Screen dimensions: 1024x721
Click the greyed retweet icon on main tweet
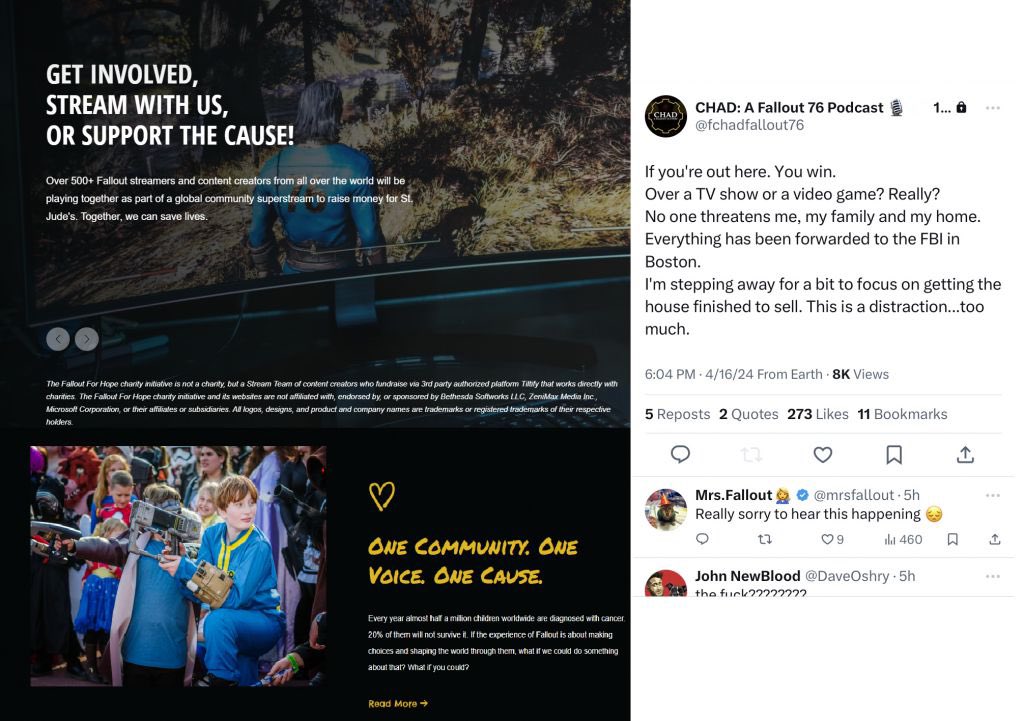751,455
